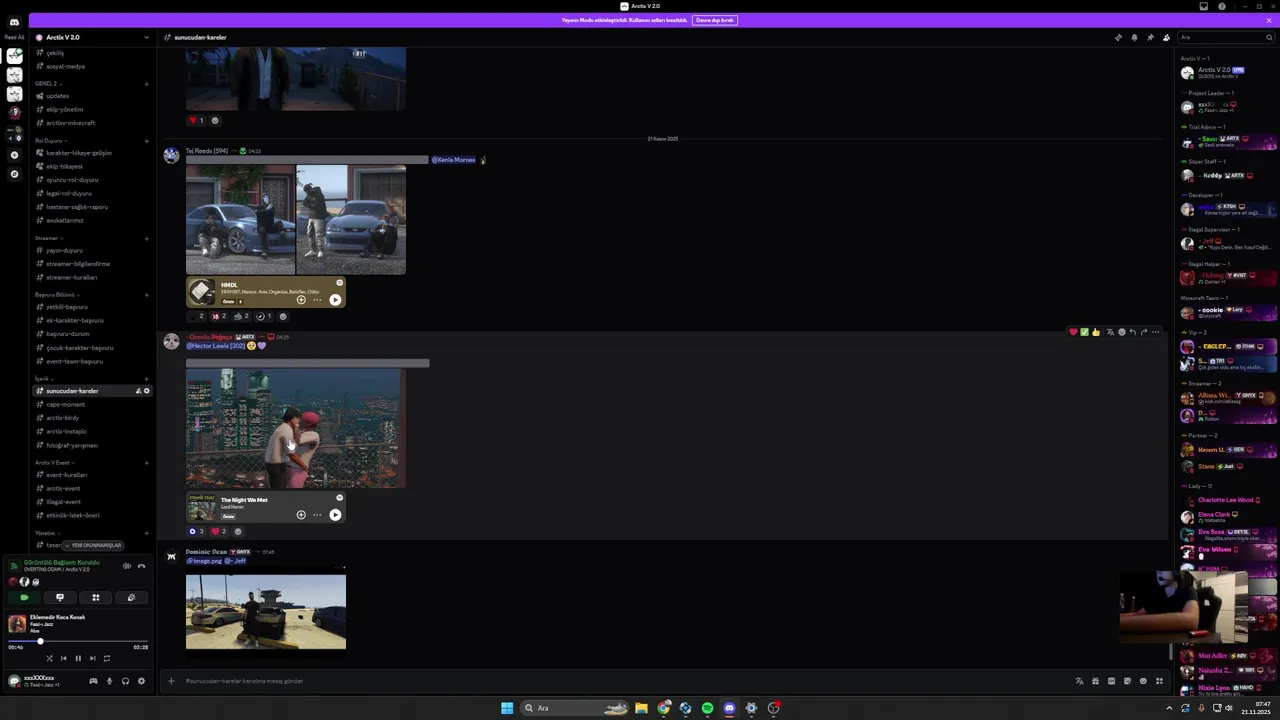Screen dimensions: 1280x720
Task: Open the two-car image by Tej Reeds
Action: [x=296, y=220]
